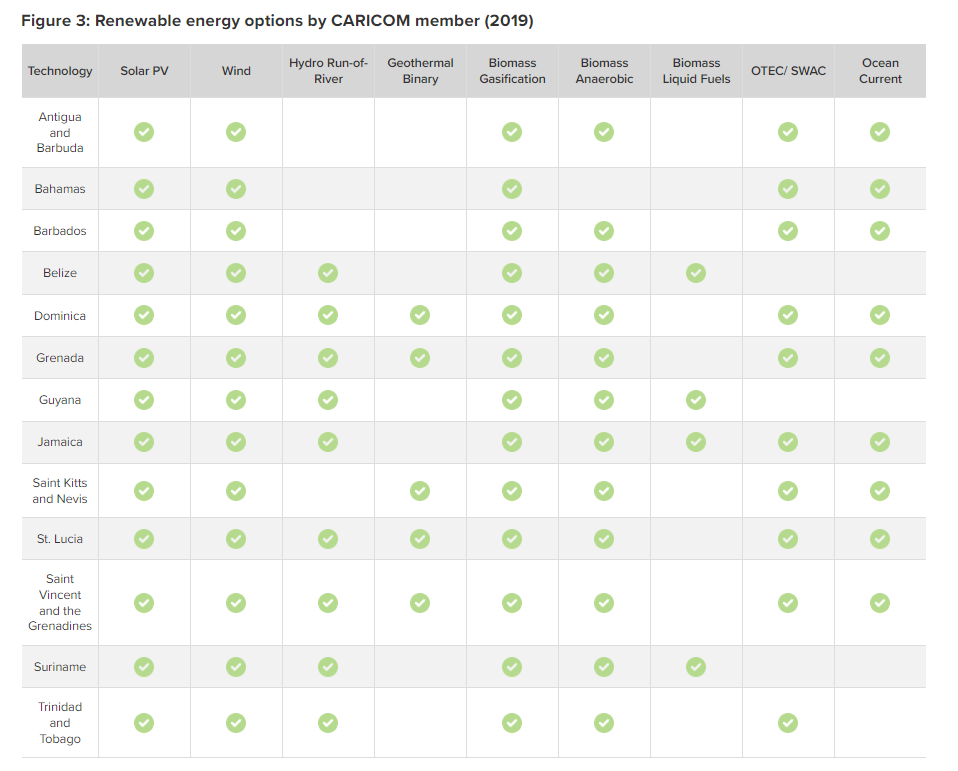
Task: Click the 'Solar PV' column header
Action: (144, 71)
